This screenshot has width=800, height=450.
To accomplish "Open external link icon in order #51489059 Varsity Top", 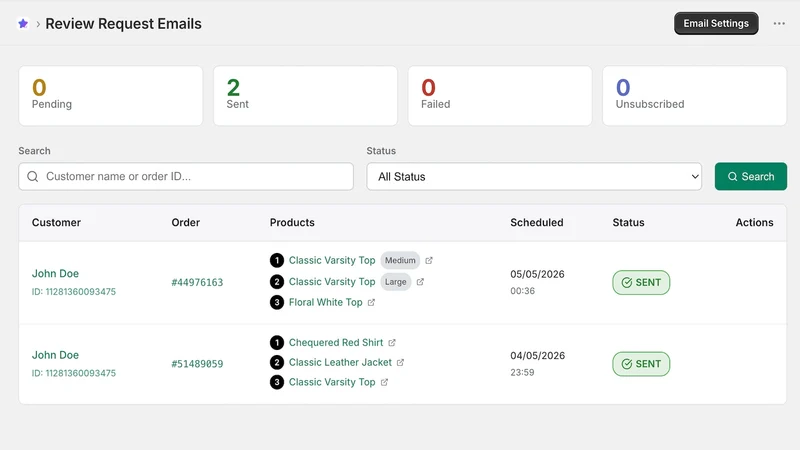I will click(x=384, y=382).
